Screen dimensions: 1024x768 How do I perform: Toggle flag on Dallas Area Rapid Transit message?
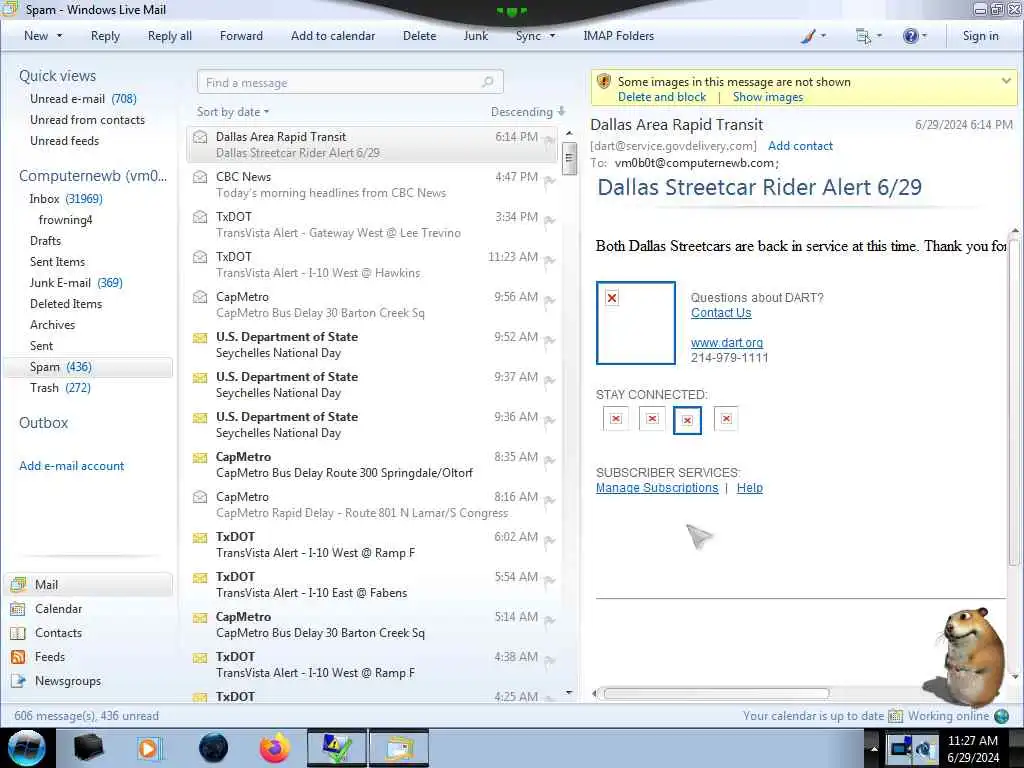(x=549, y=141)
